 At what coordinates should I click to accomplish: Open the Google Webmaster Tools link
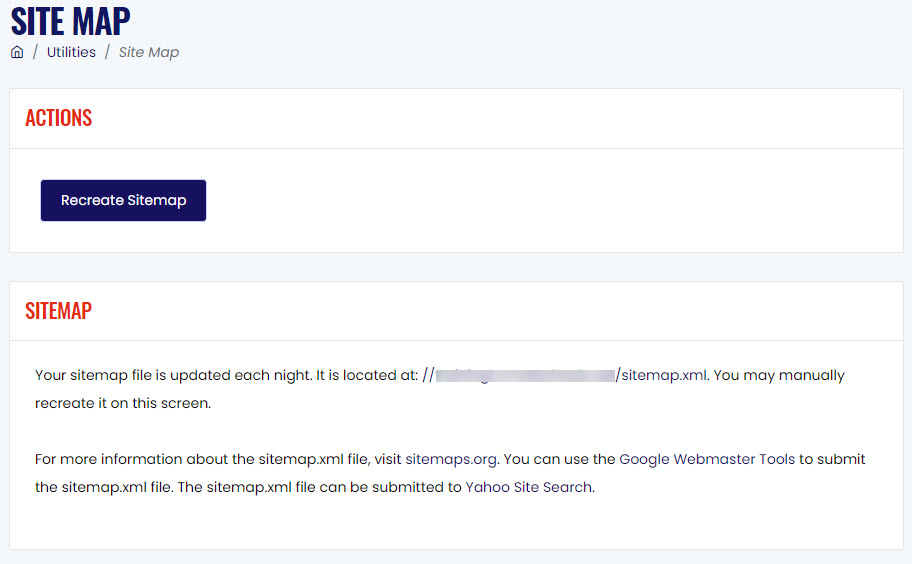pyautogui.click(x=707, y=459)
